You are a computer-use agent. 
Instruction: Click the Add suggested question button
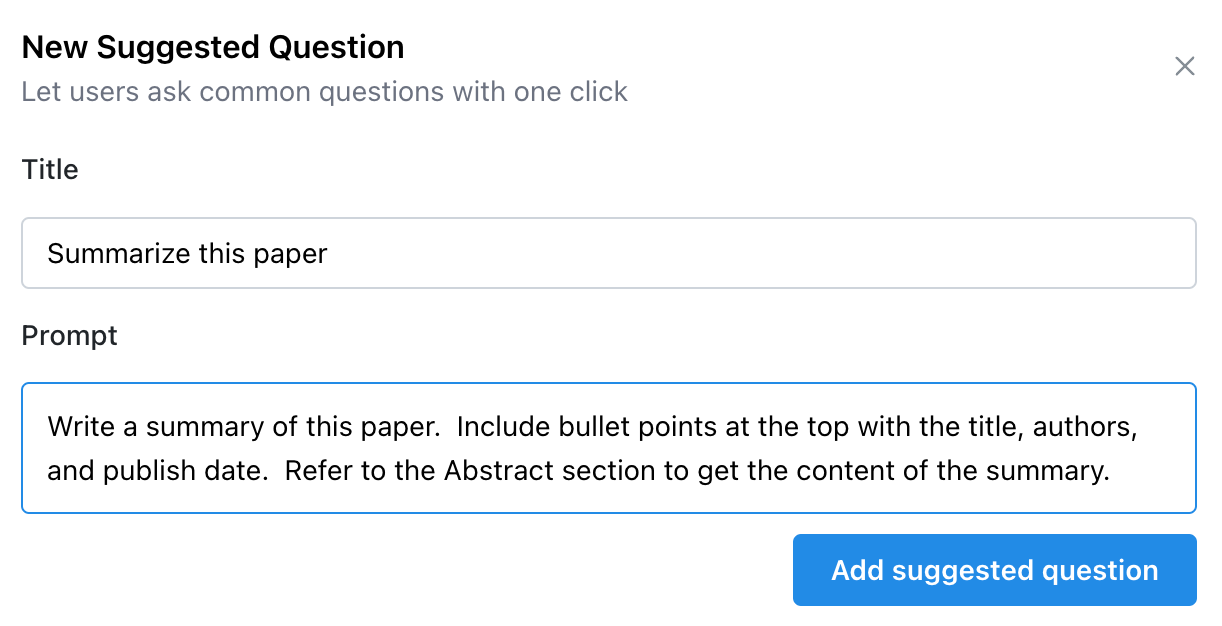point(994,570)
